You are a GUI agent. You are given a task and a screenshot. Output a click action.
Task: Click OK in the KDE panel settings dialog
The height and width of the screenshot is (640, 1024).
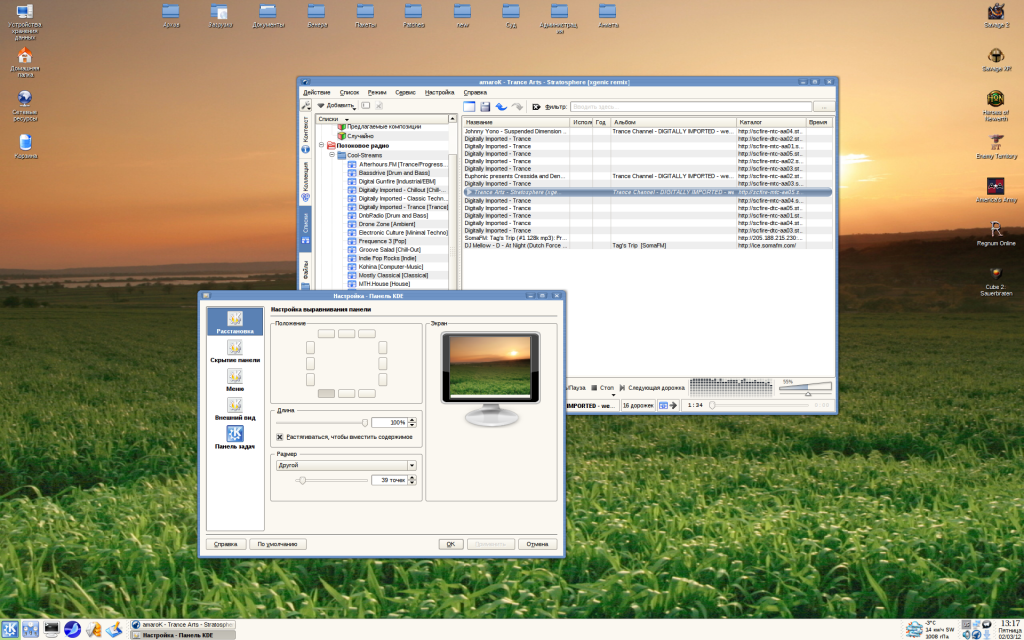coord(451,544)
